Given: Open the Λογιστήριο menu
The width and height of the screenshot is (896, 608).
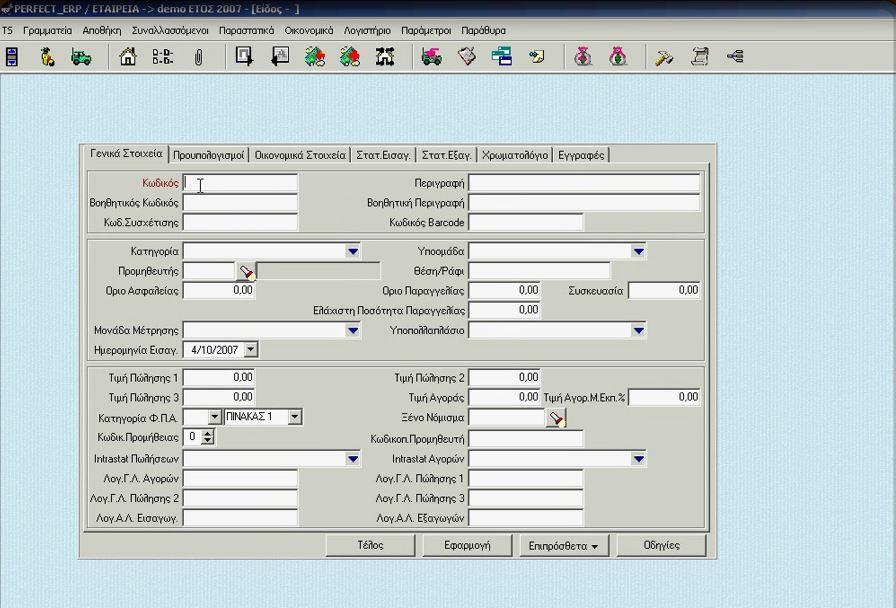Looking at the screenshot, I should (367, 30).
